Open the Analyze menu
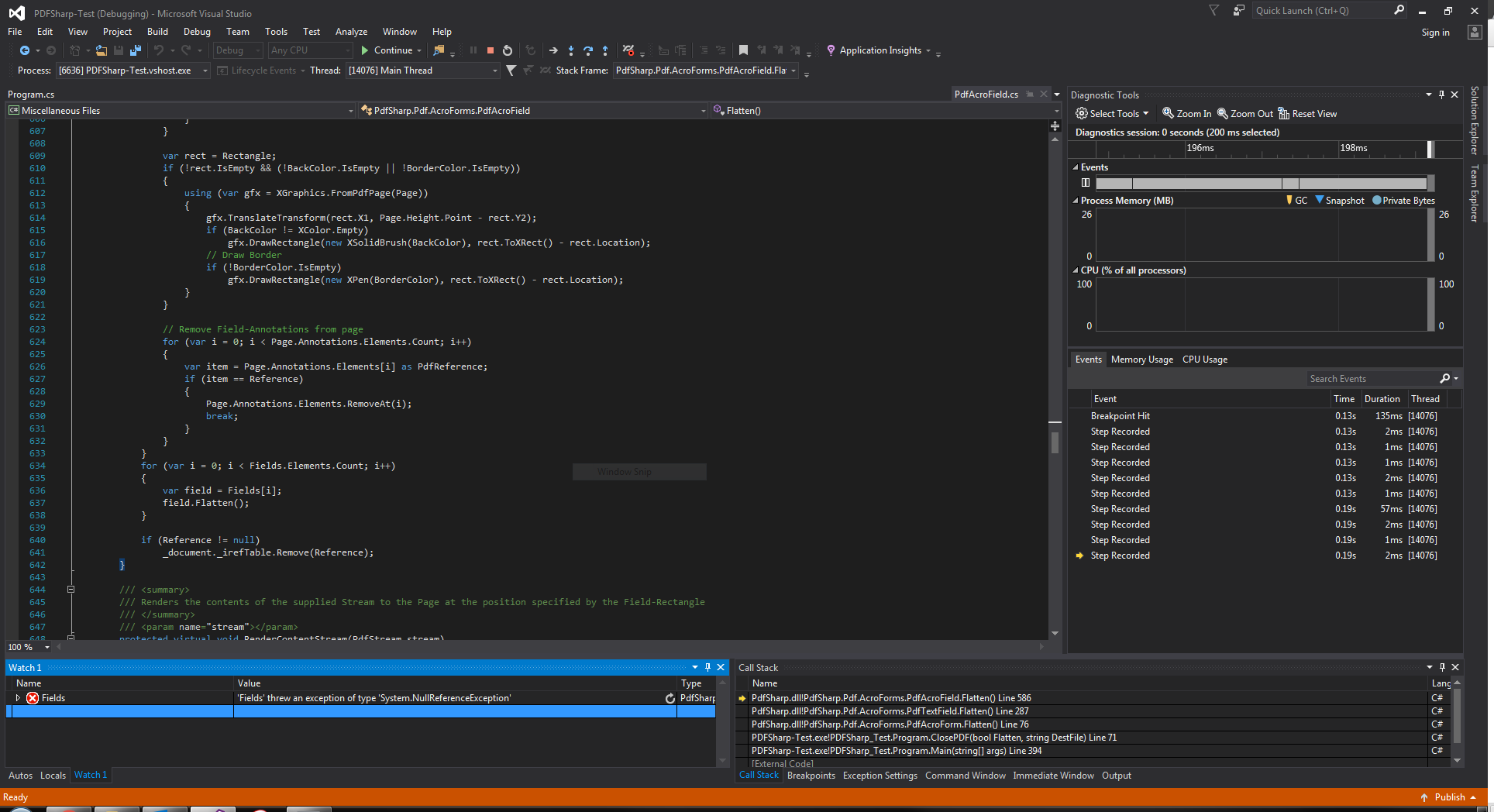 click(x=351, y=32)
